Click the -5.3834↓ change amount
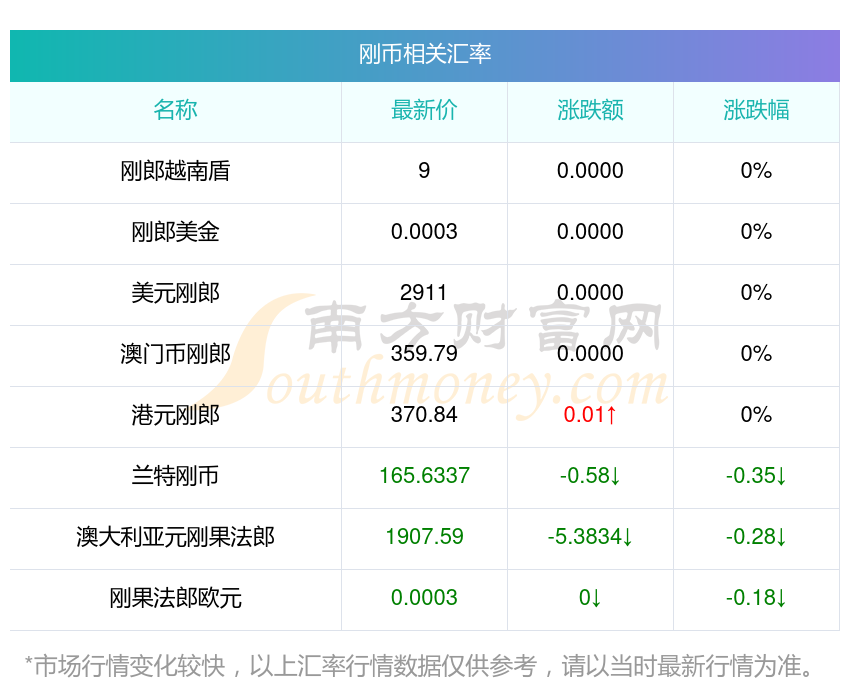850x698 pixels. (590, 537)
